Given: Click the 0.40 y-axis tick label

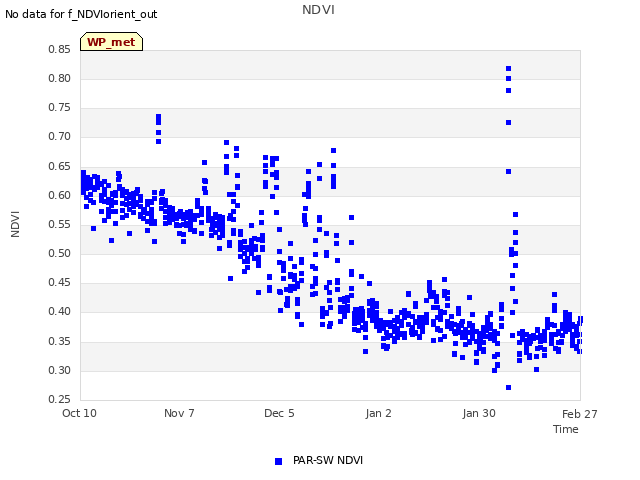Looking at the screenshot, I should point(59,311).
